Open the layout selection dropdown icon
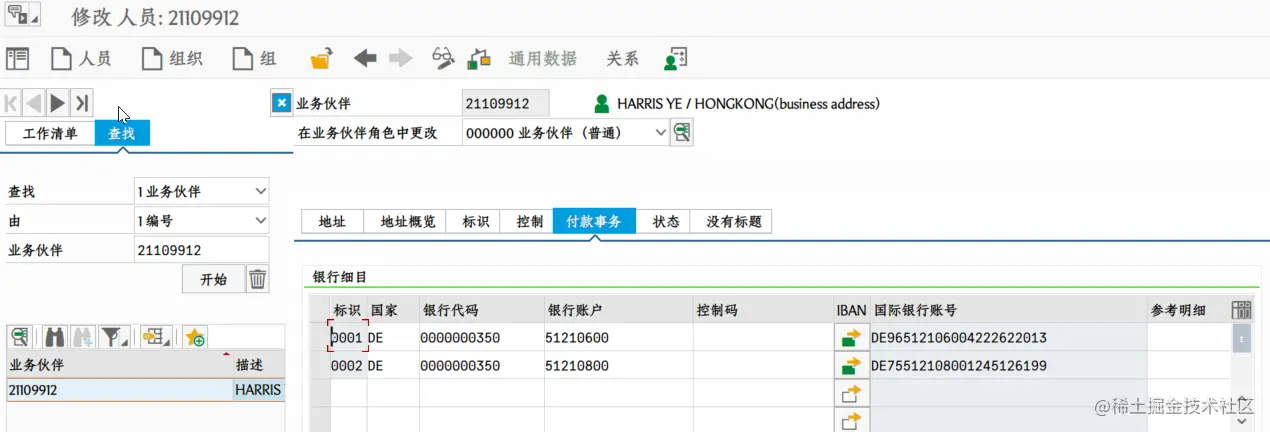 [156, 337]
